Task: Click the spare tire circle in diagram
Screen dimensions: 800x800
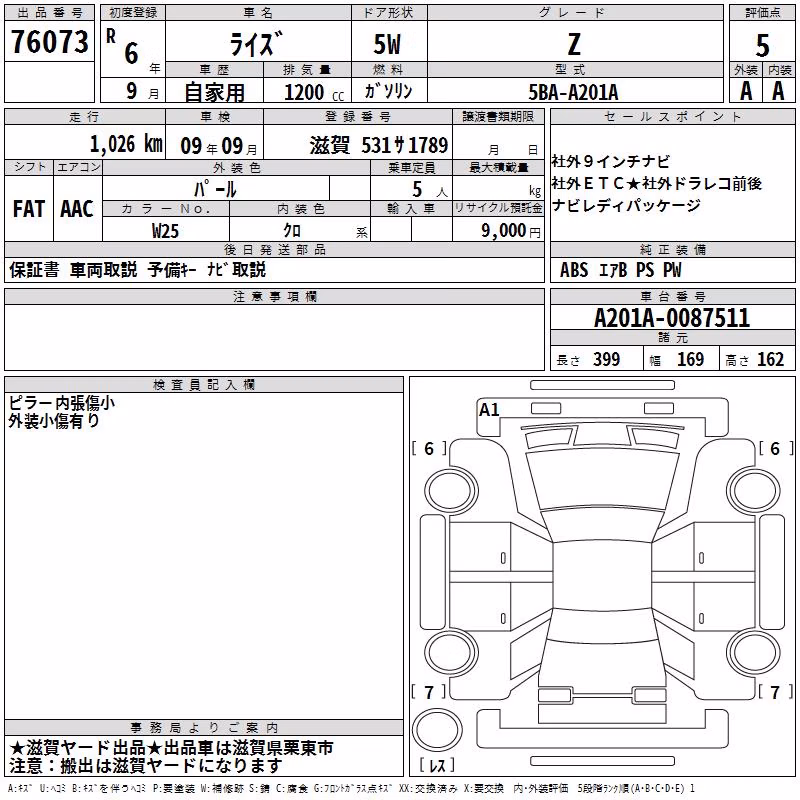Action: coord(437,729)
